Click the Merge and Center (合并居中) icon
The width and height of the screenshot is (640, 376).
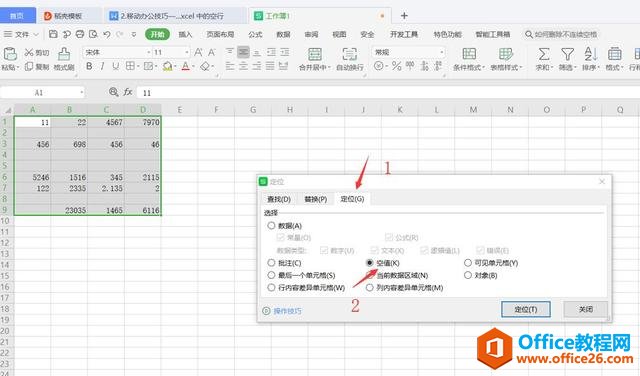tap(315, 54)
